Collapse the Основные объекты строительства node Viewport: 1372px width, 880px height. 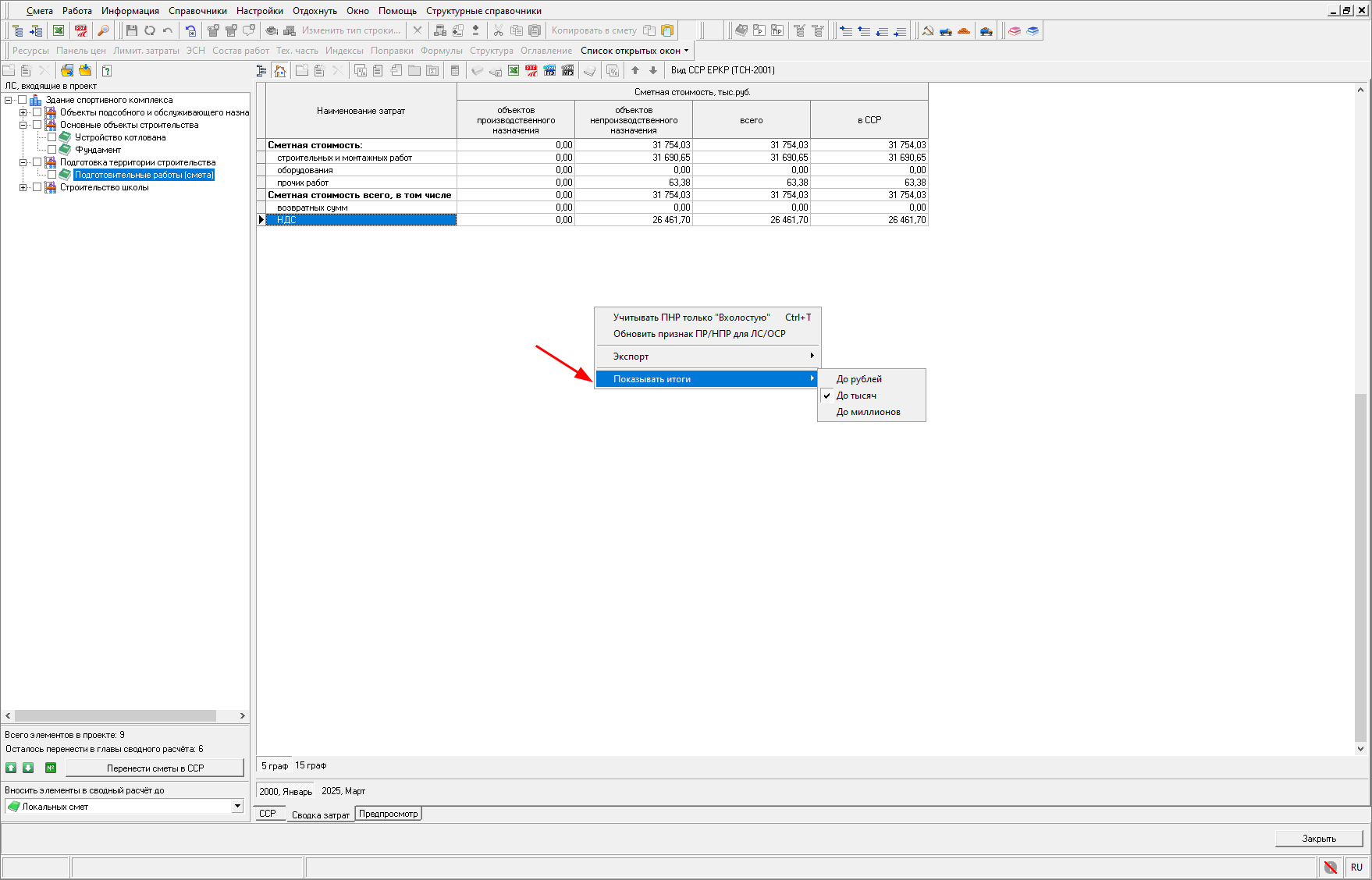click(x=23, y=125)
